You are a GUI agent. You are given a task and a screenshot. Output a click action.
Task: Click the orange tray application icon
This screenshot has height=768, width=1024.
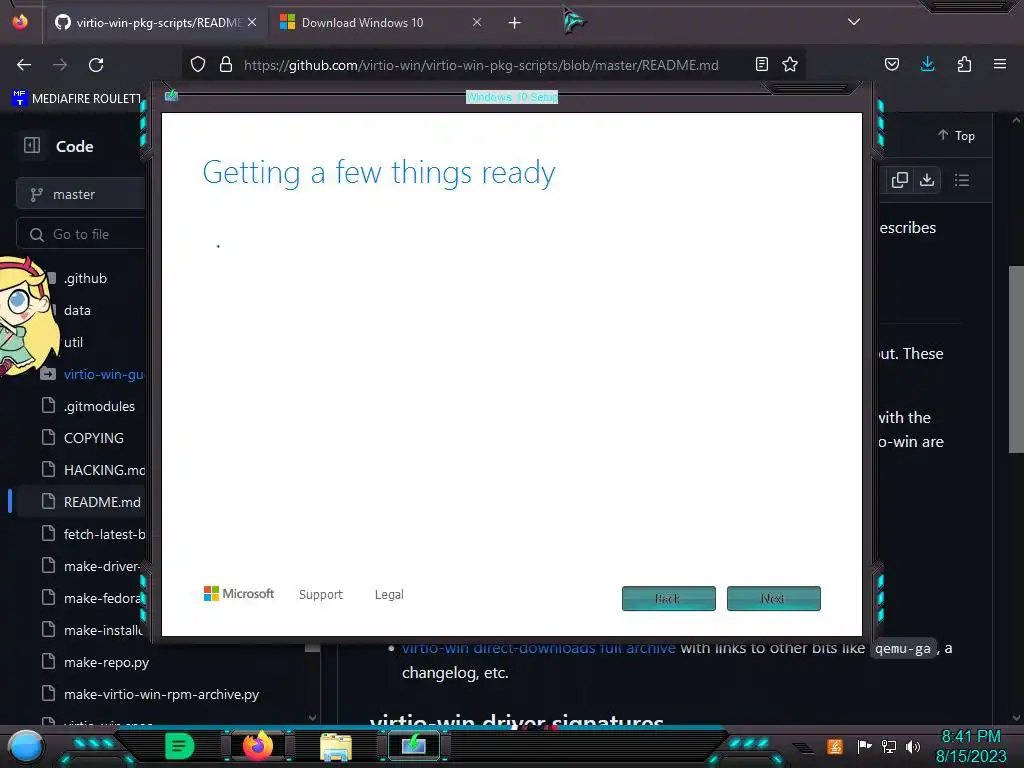click(835, 746)
